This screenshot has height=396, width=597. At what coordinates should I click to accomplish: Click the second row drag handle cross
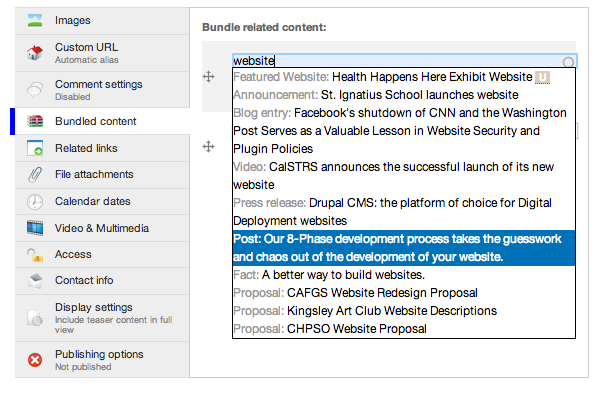click(209, 147)
